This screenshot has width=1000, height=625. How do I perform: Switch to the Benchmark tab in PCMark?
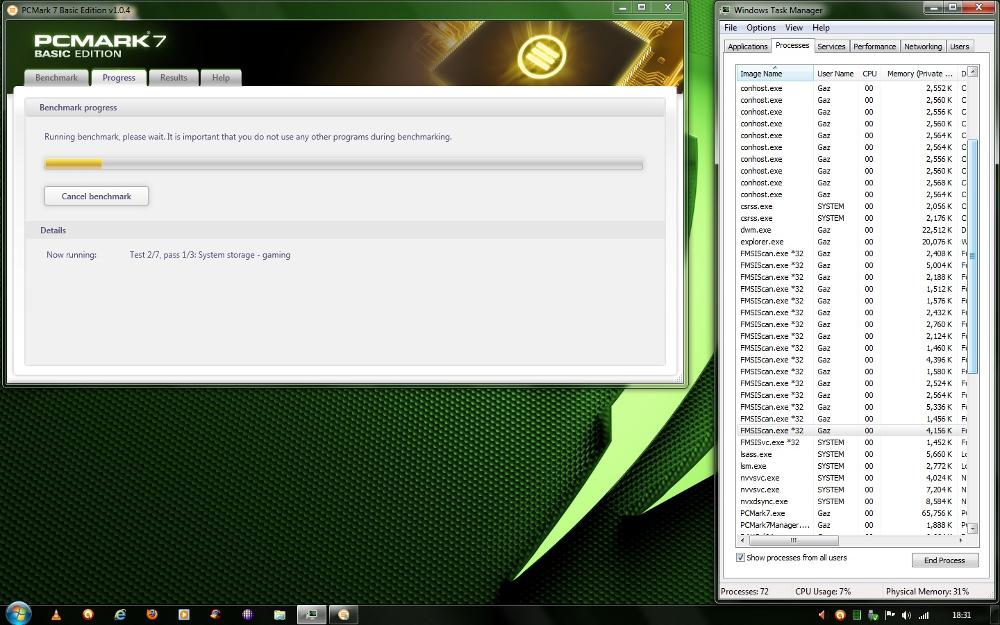click(x=56, y=78)
